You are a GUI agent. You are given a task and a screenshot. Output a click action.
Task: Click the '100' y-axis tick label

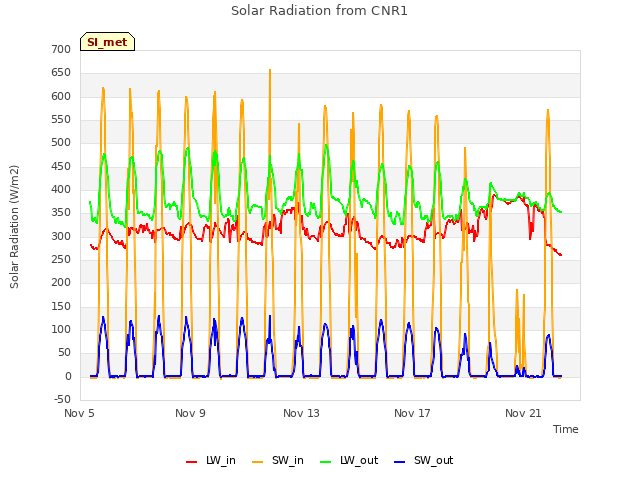[x=61, y=329]
